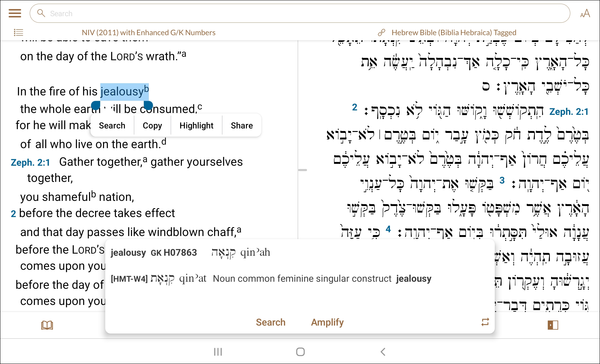This screenshot has height=364, width=600.
Task: Choose Share in the selection menu
Action: pyautogui.click(x=242, y=126)
